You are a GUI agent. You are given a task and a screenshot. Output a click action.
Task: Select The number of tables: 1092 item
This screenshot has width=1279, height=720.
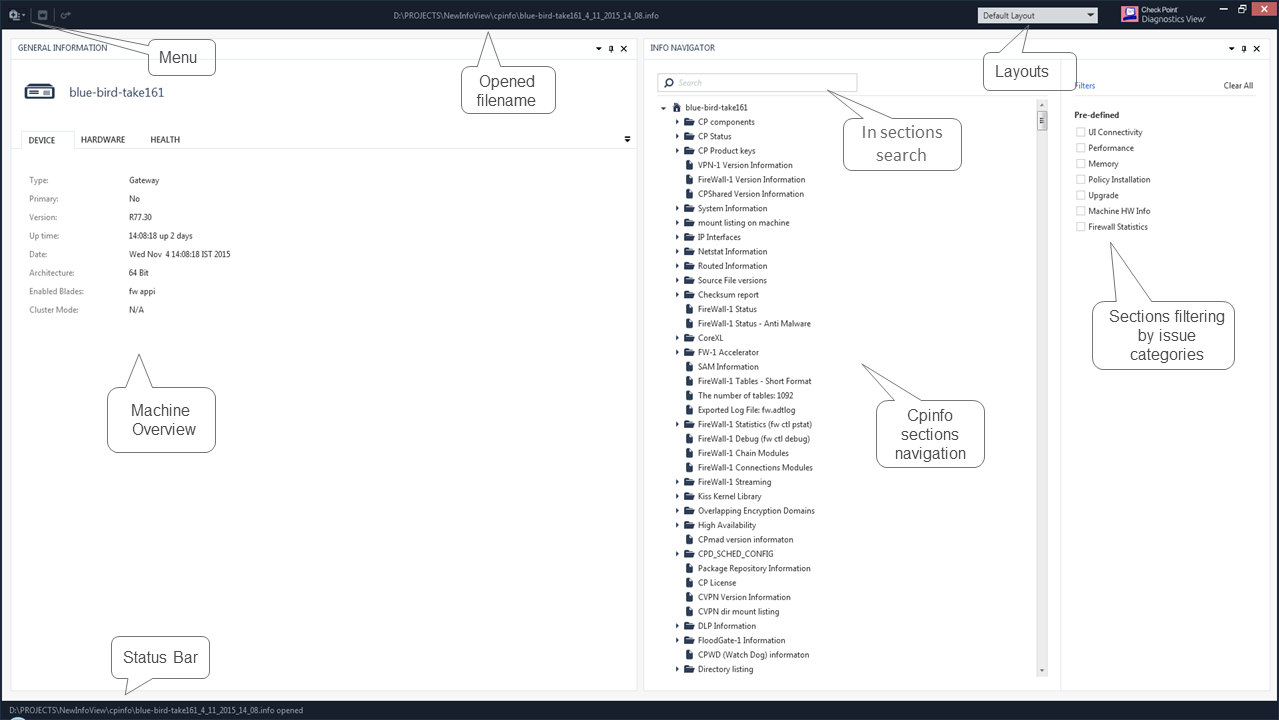tap(745, 395)
